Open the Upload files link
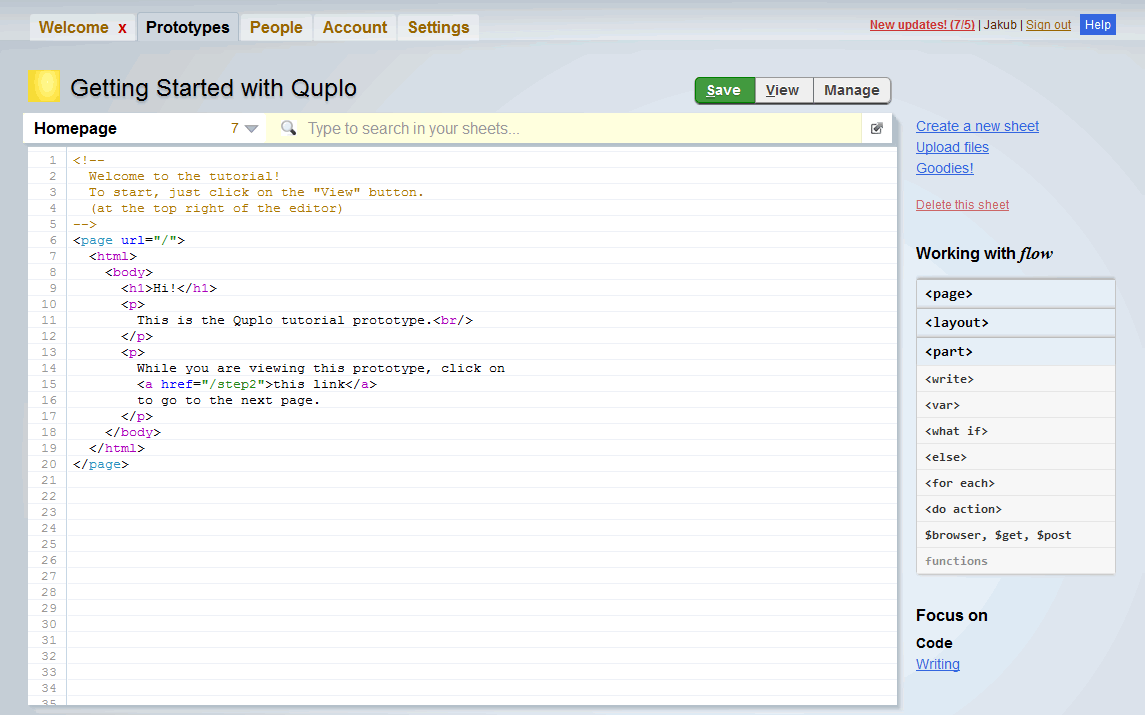 point(952,148)
